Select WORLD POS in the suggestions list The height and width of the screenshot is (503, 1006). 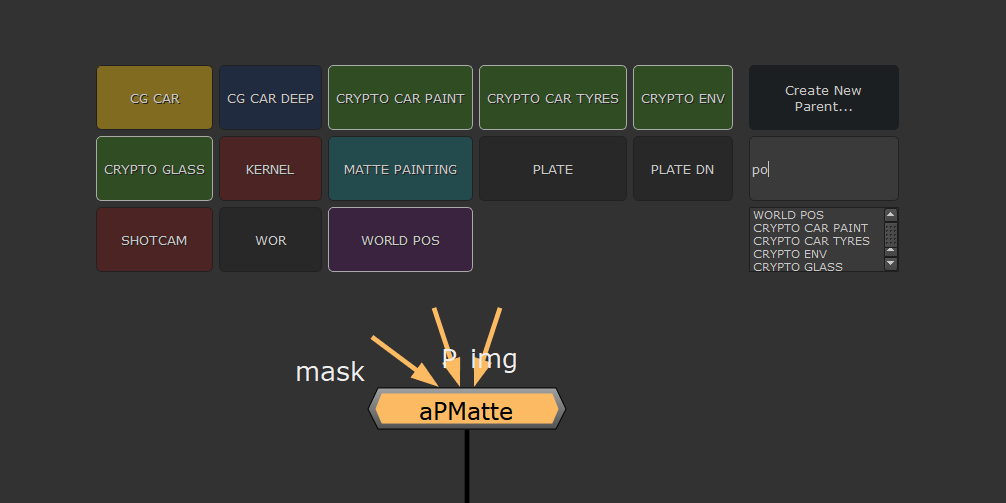point(788,215)
